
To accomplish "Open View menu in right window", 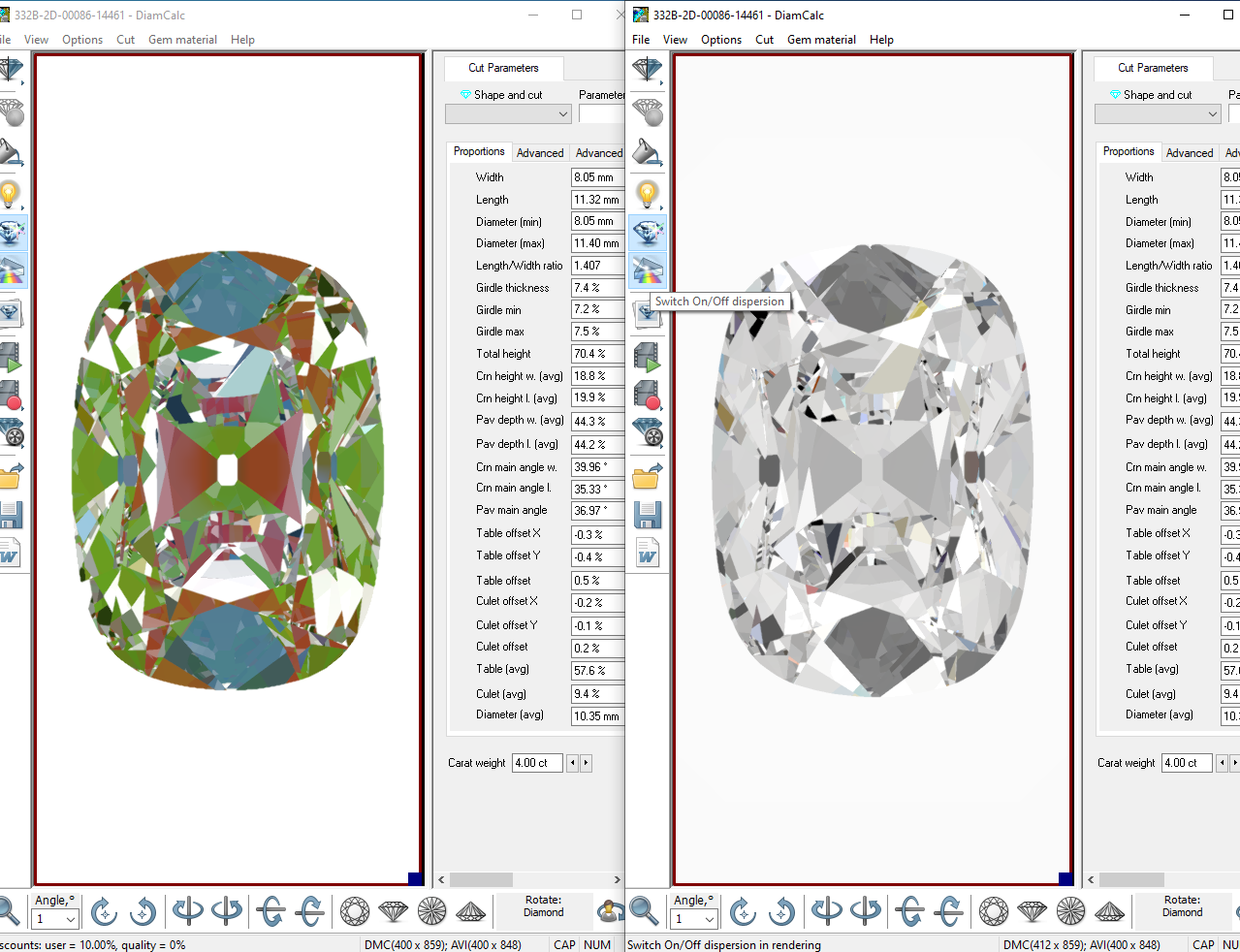I will (675, 40).
